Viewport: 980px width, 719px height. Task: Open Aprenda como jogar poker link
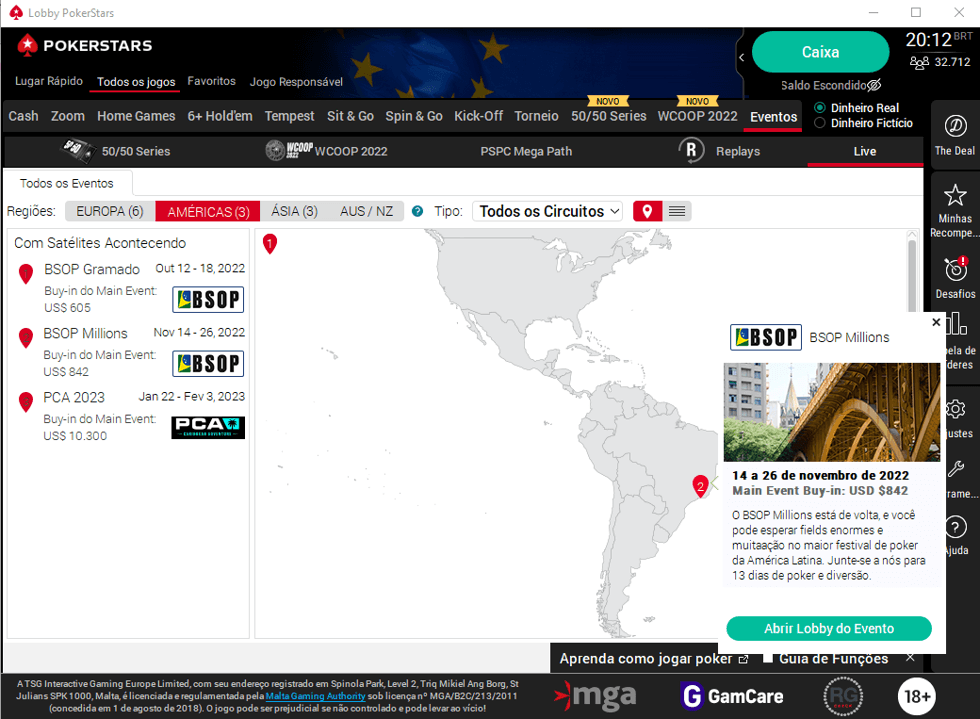pos(654,658)
